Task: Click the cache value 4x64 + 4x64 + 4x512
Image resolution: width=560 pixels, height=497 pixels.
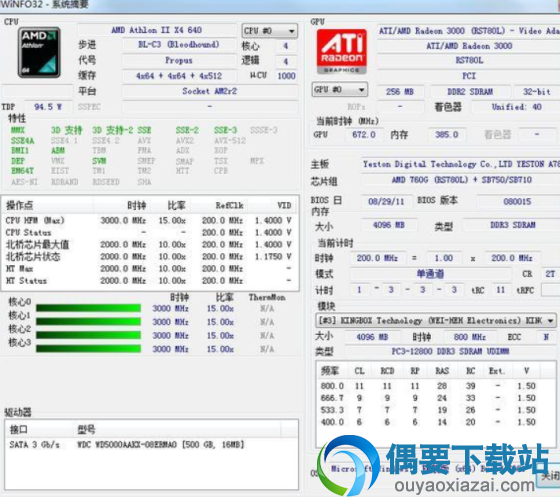Action: click(x=179, y=76)
